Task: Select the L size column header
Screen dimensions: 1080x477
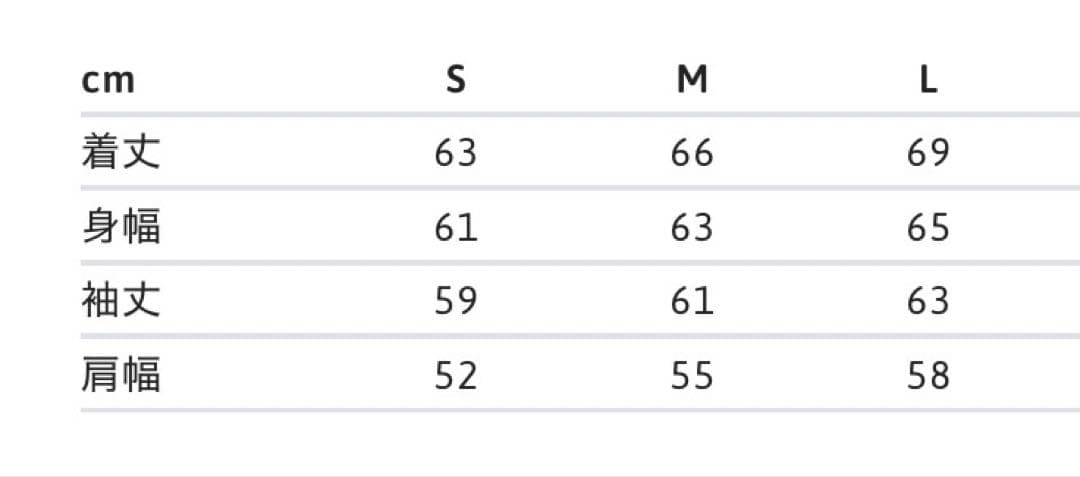Action: [929, 79]
